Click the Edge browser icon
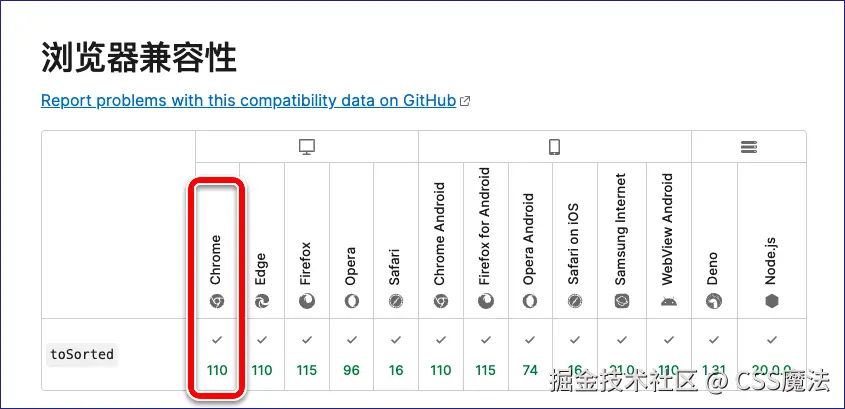Image resolution: width=845 pixels, height=409 pixels. click(x=262, y=301)
